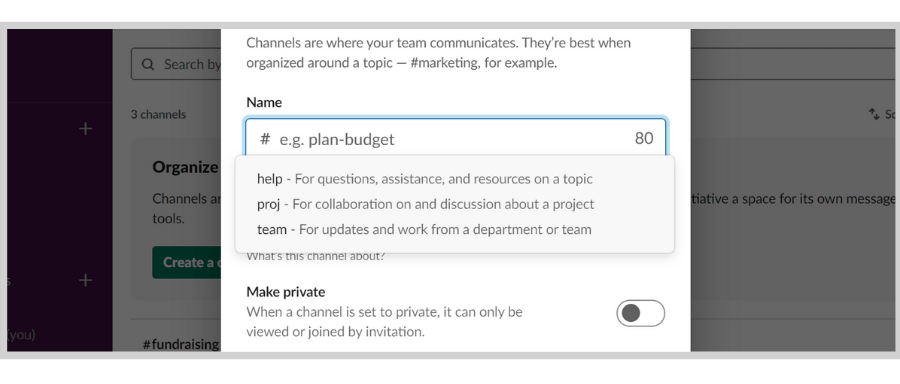Click the 80 character counter in the Name field
The width and height of the screenshot is (900, 384).
click(x=644, y=139)
